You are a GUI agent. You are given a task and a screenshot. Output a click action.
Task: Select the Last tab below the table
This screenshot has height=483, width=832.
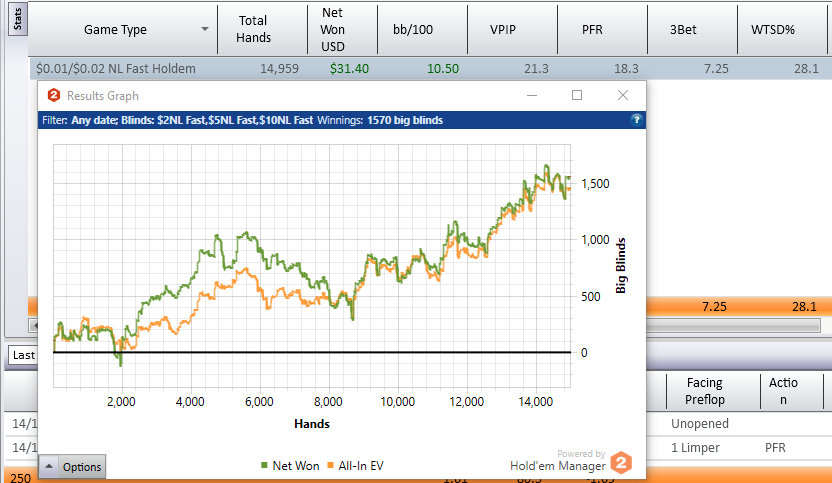(x=23, y=355)
